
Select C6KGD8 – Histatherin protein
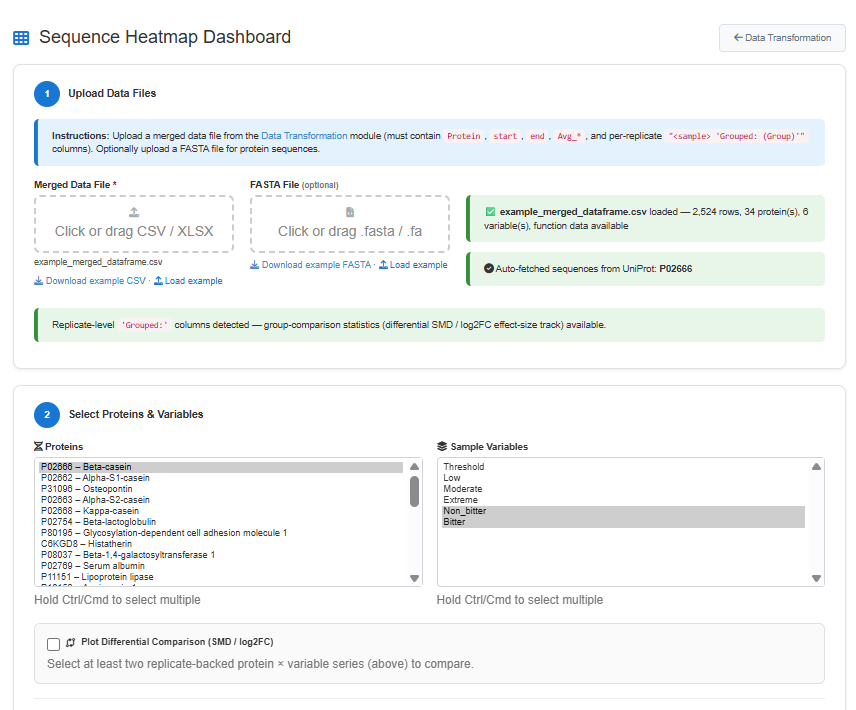point(221,544)
